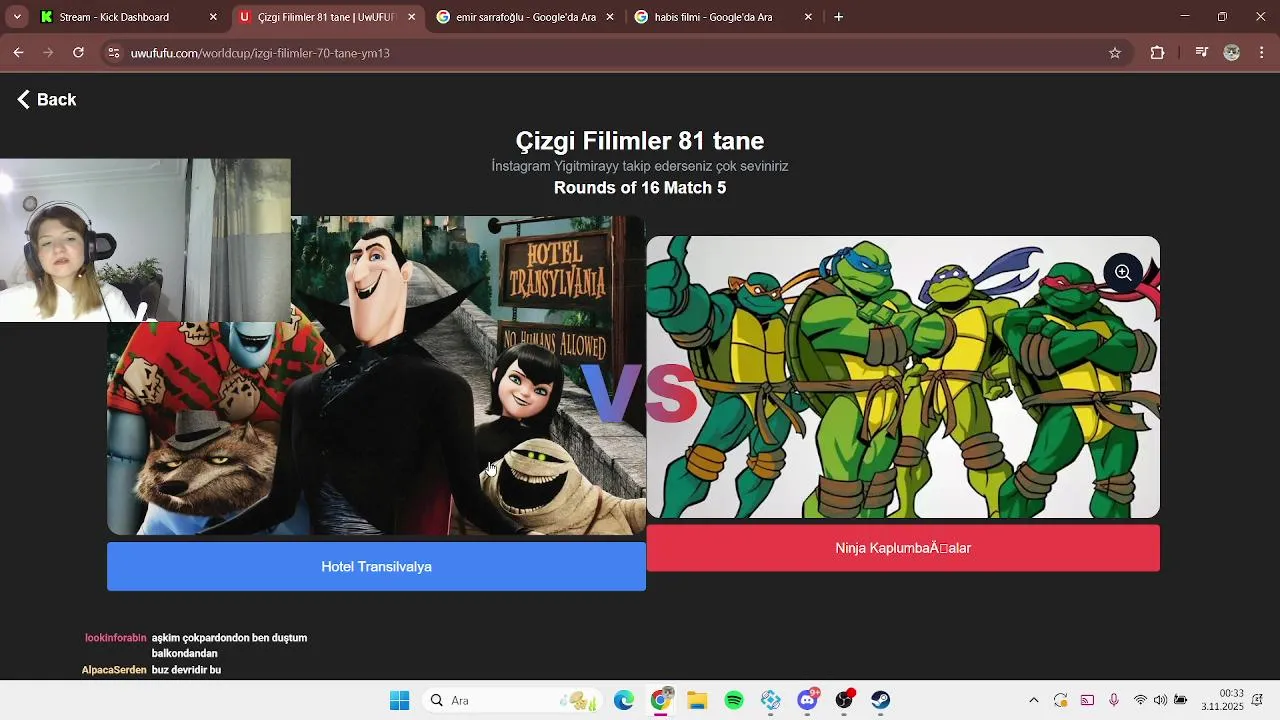Open Chrome from the taskbar
Screen dimensions: 1280x720
click(x=660, y=700)
